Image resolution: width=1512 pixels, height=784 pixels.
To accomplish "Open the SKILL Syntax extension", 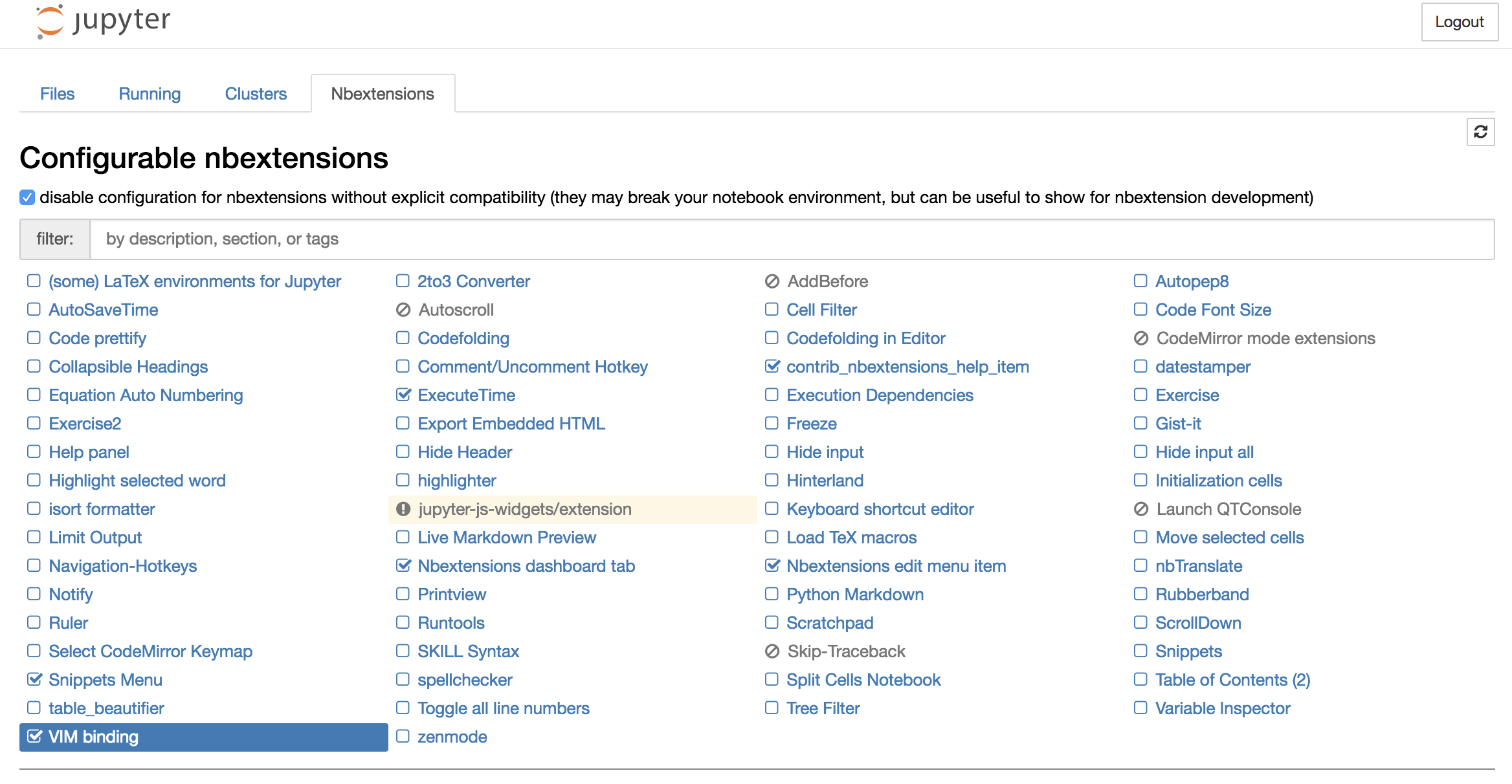I will [x=469, y=651].
